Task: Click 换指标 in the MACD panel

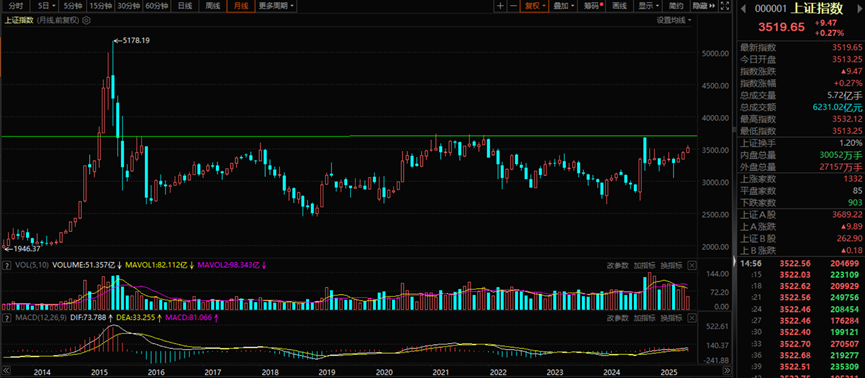Action: pos(671,318)
